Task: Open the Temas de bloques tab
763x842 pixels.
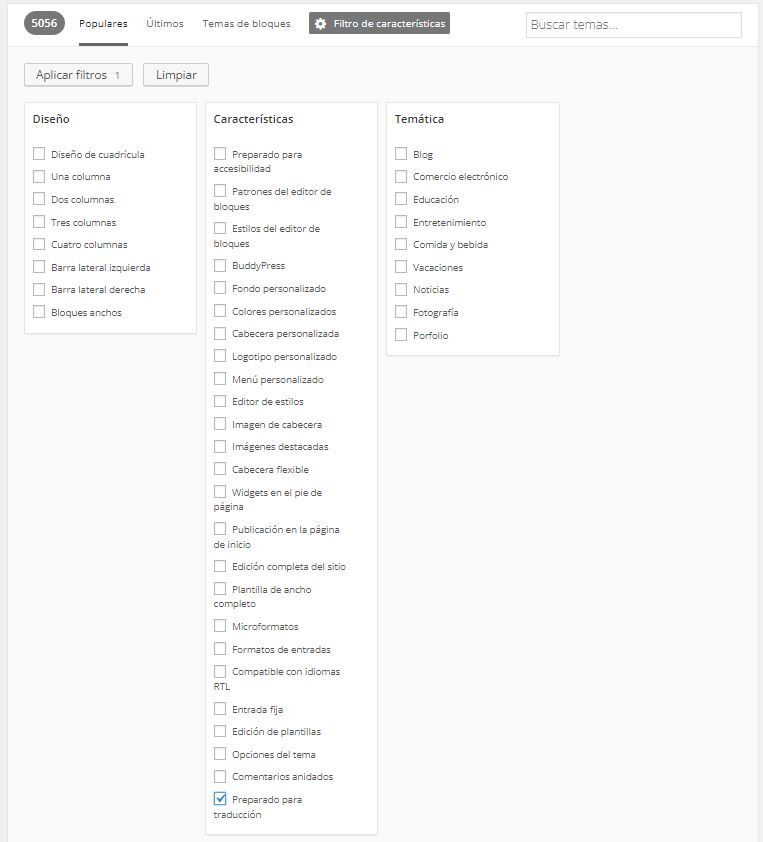Action: click(x=246, y=24)
